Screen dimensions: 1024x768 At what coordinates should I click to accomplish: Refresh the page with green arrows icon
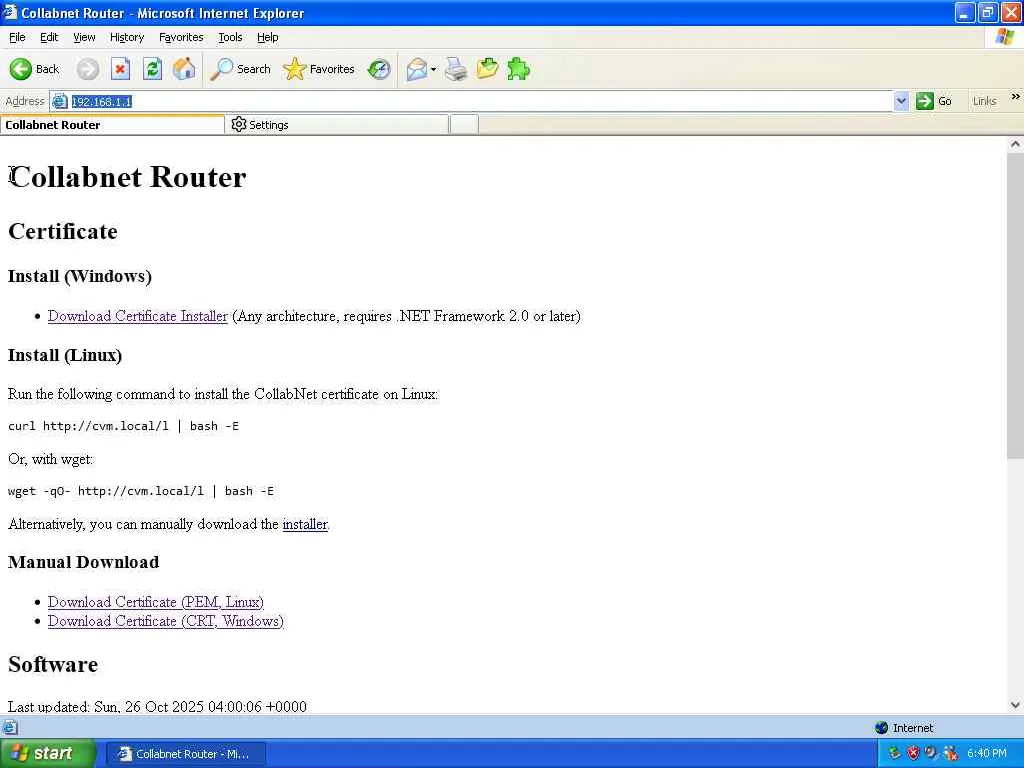153,69
